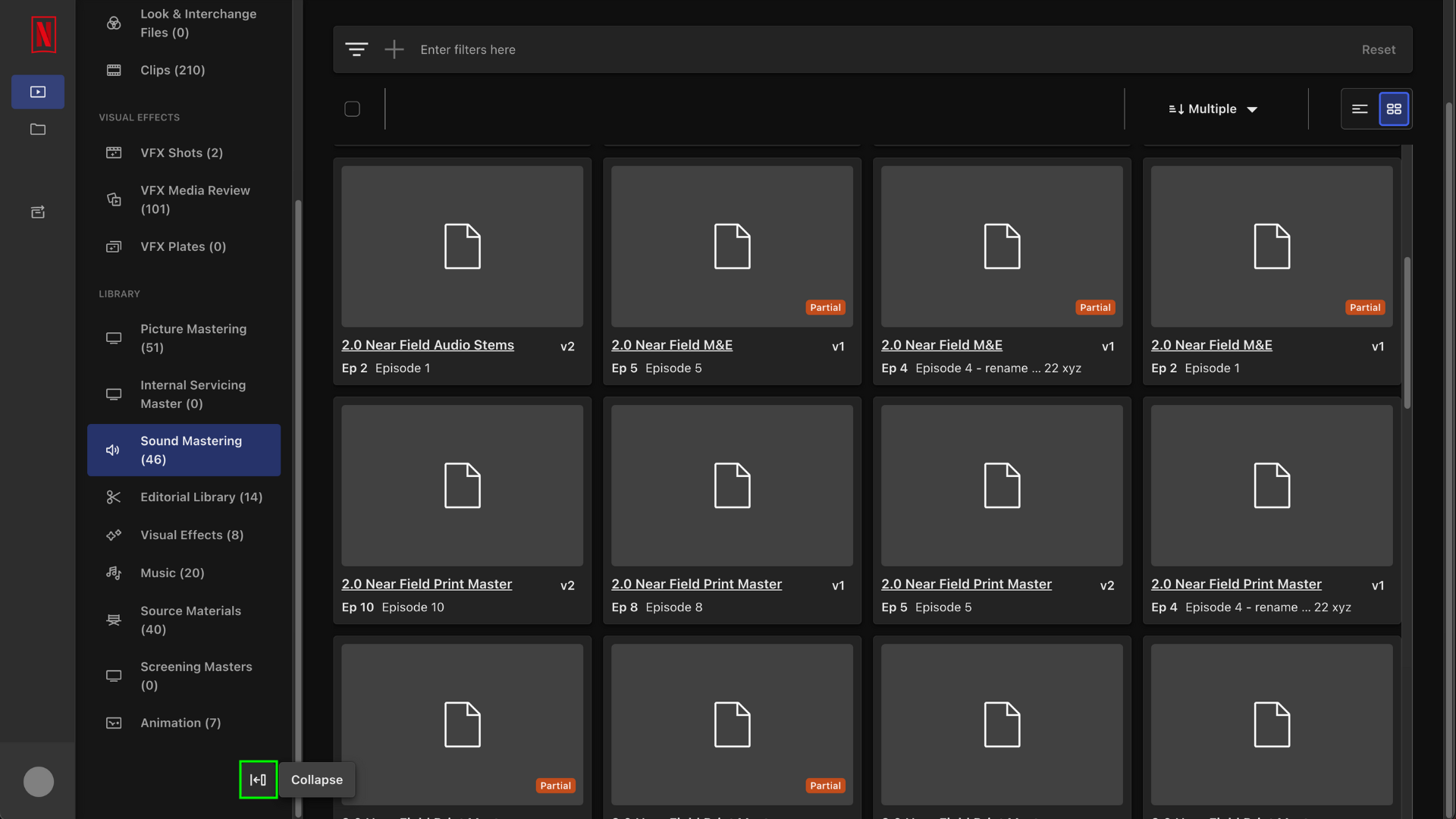Click the sidebar vertical scrollbar
The image size is (1456, 819).
(298, 508)
